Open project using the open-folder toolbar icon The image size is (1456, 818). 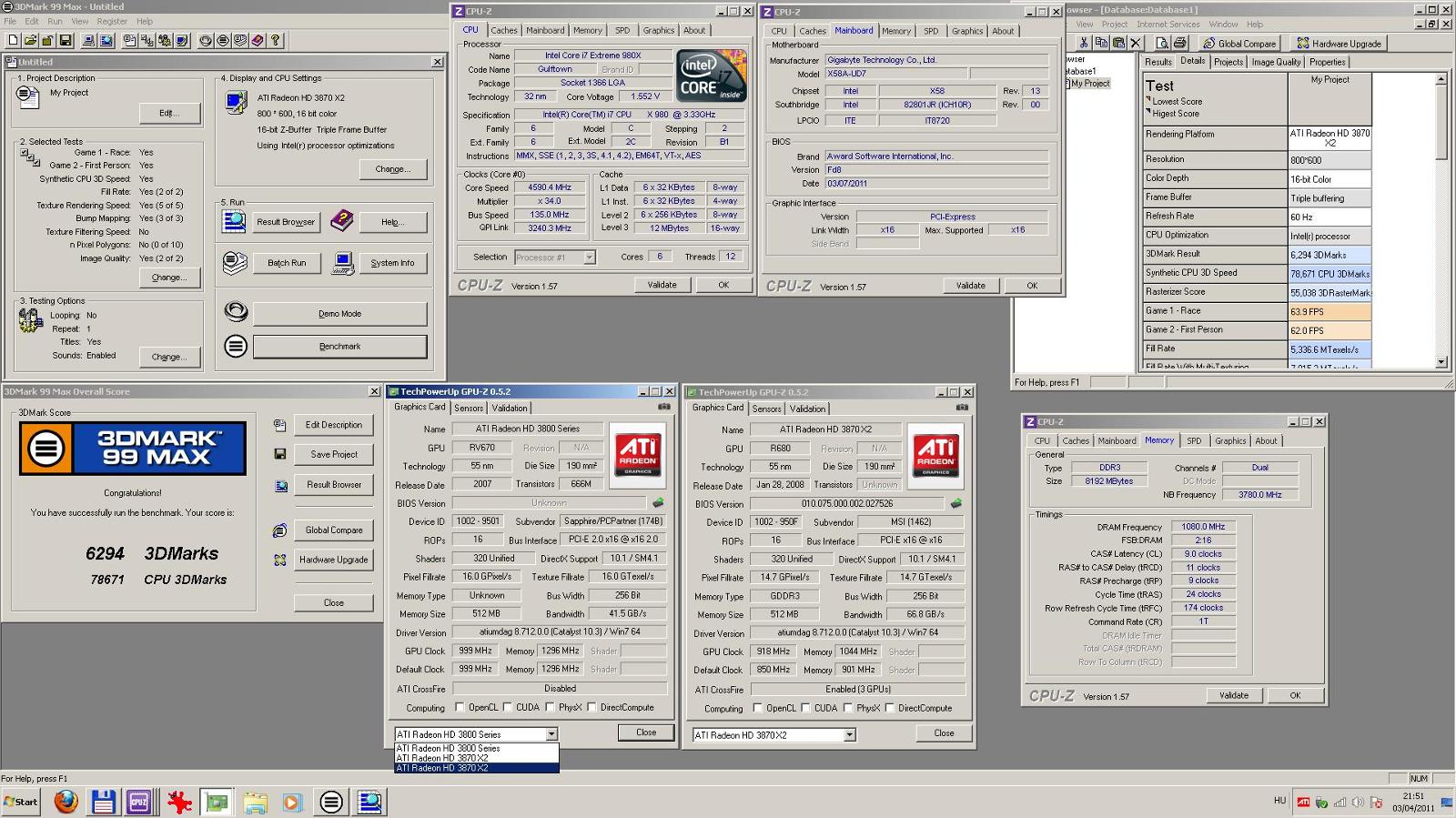tap(31, 40)
